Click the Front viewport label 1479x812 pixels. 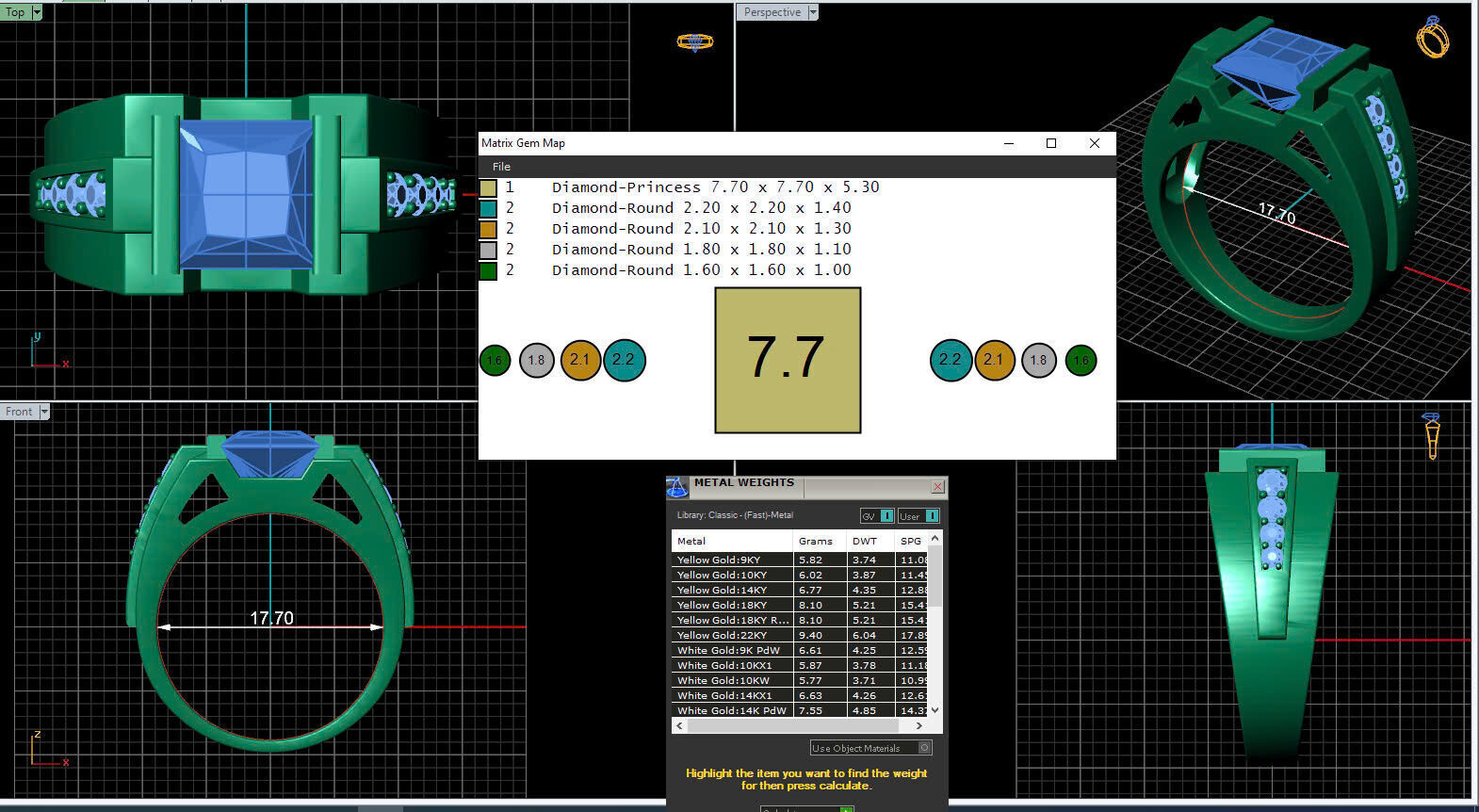(19, 412)
